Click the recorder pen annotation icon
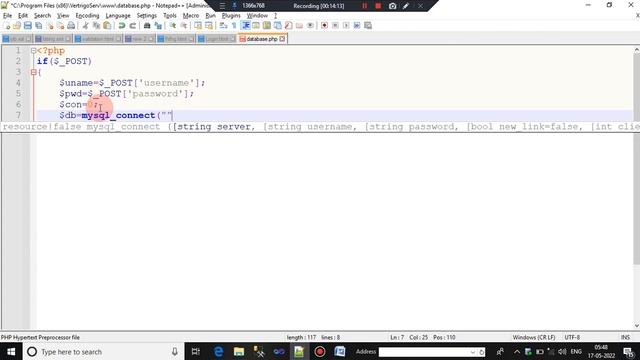 tap(406, 6)
